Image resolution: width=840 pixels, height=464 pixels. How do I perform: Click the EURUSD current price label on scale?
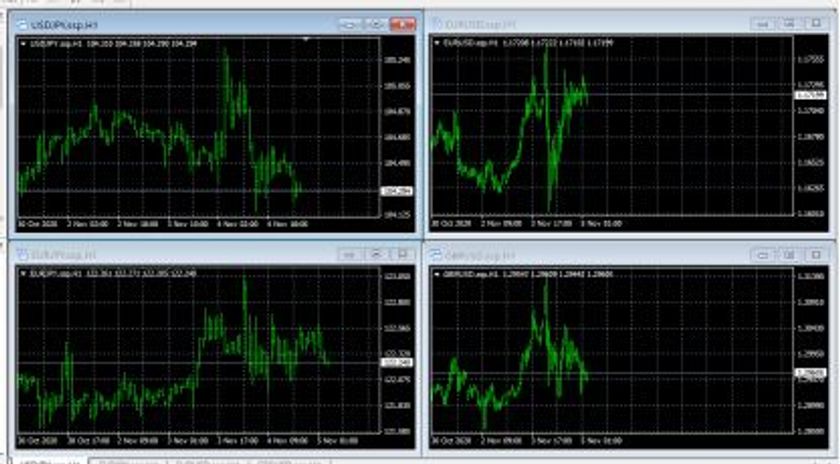coord(810,95)
